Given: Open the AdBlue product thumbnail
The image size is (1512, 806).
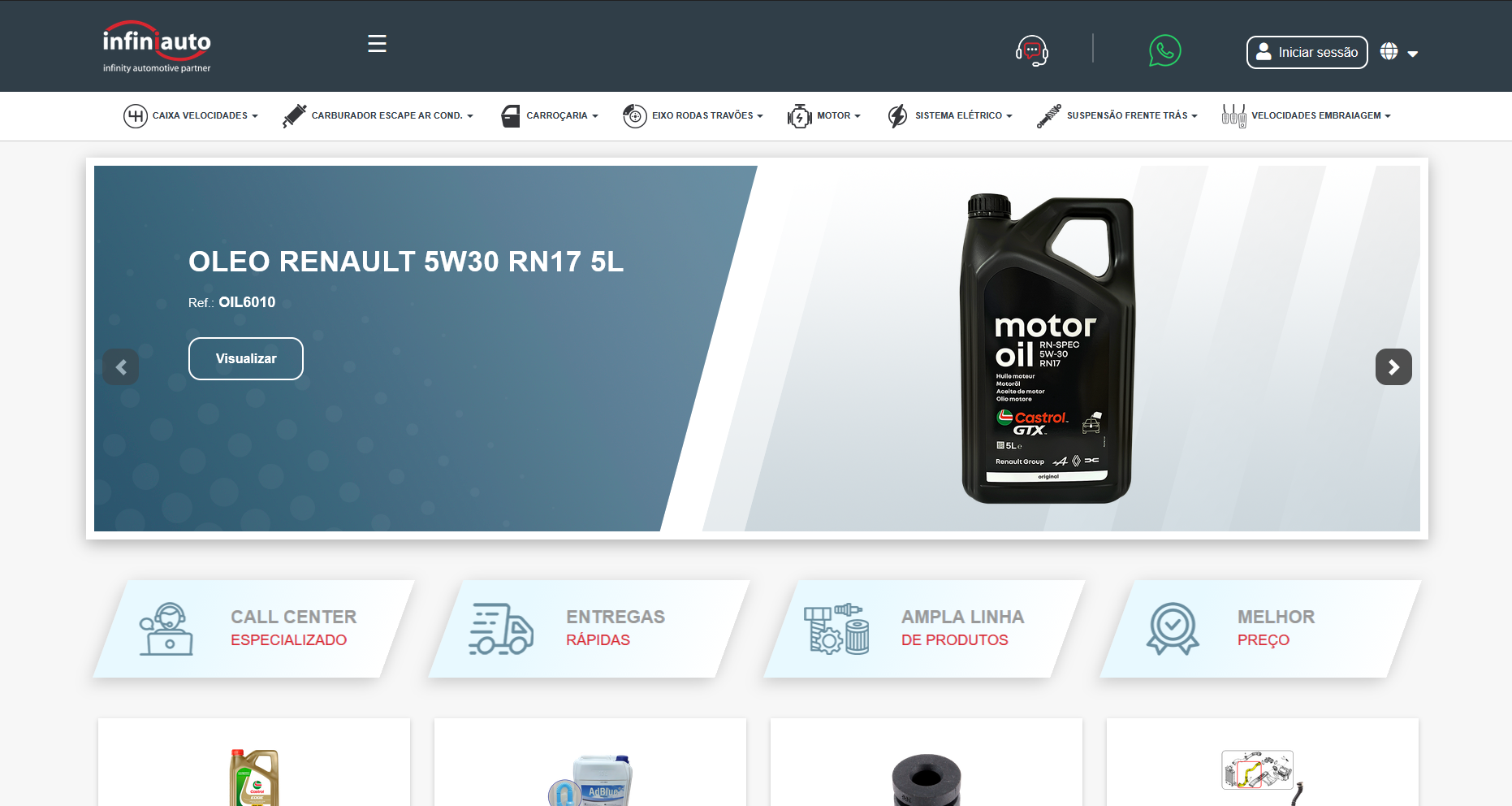Looking at the screenshot, I should click(591, 780).
